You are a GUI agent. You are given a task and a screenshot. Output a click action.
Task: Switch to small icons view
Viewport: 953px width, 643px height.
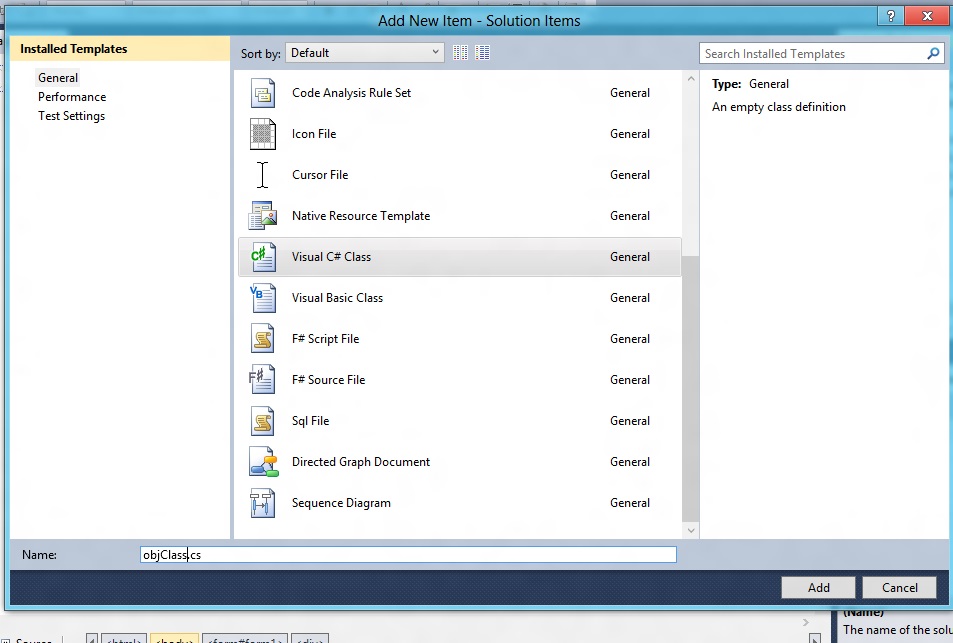coord(461,53)
